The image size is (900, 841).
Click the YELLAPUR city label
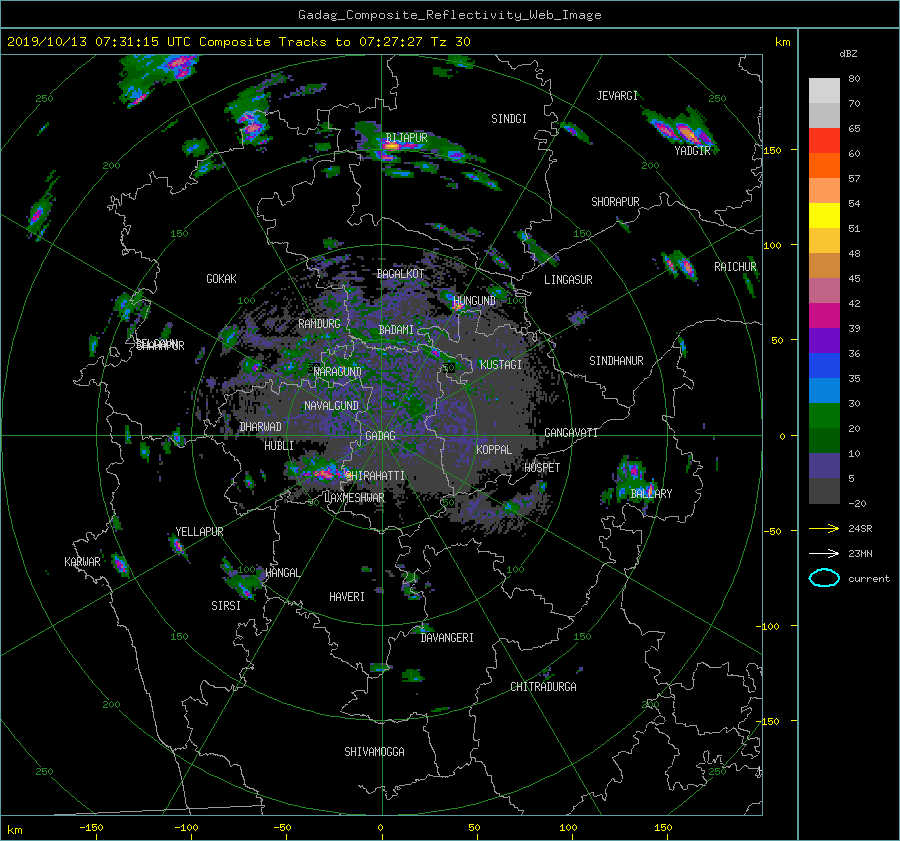[x=199, y=532]
